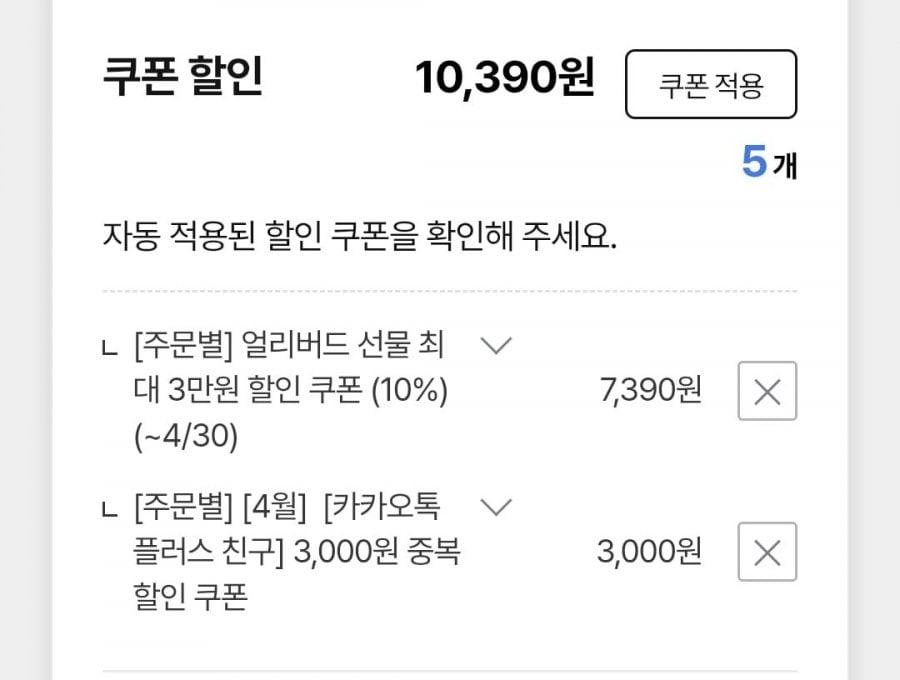Tap the [주문별] tag on 얼리버드 coupon
The image size is (900, 680).
click(182, 347)
